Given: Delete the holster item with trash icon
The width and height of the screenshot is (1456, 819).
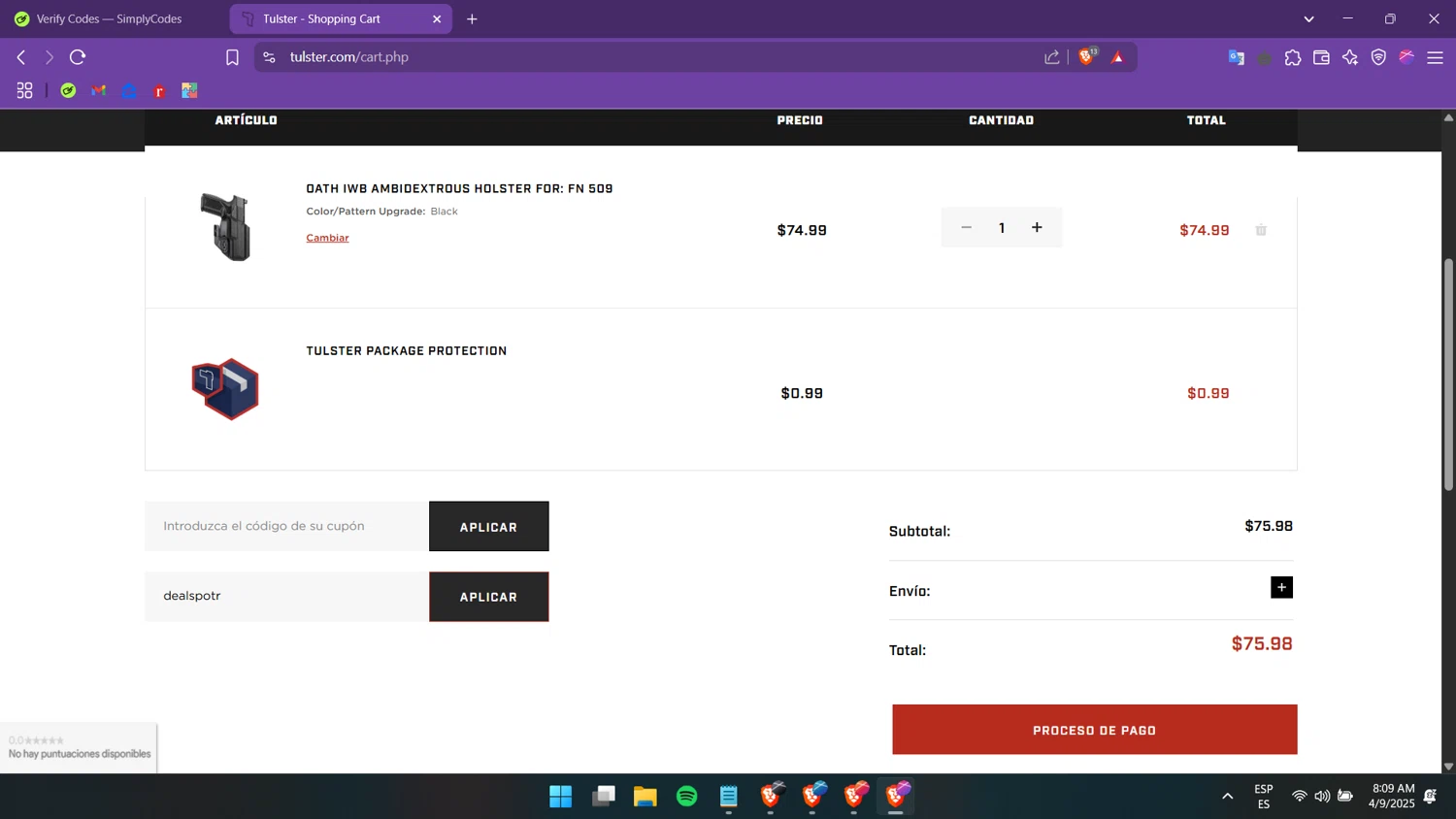Looking at the screenshot, I should (1261, 230).
